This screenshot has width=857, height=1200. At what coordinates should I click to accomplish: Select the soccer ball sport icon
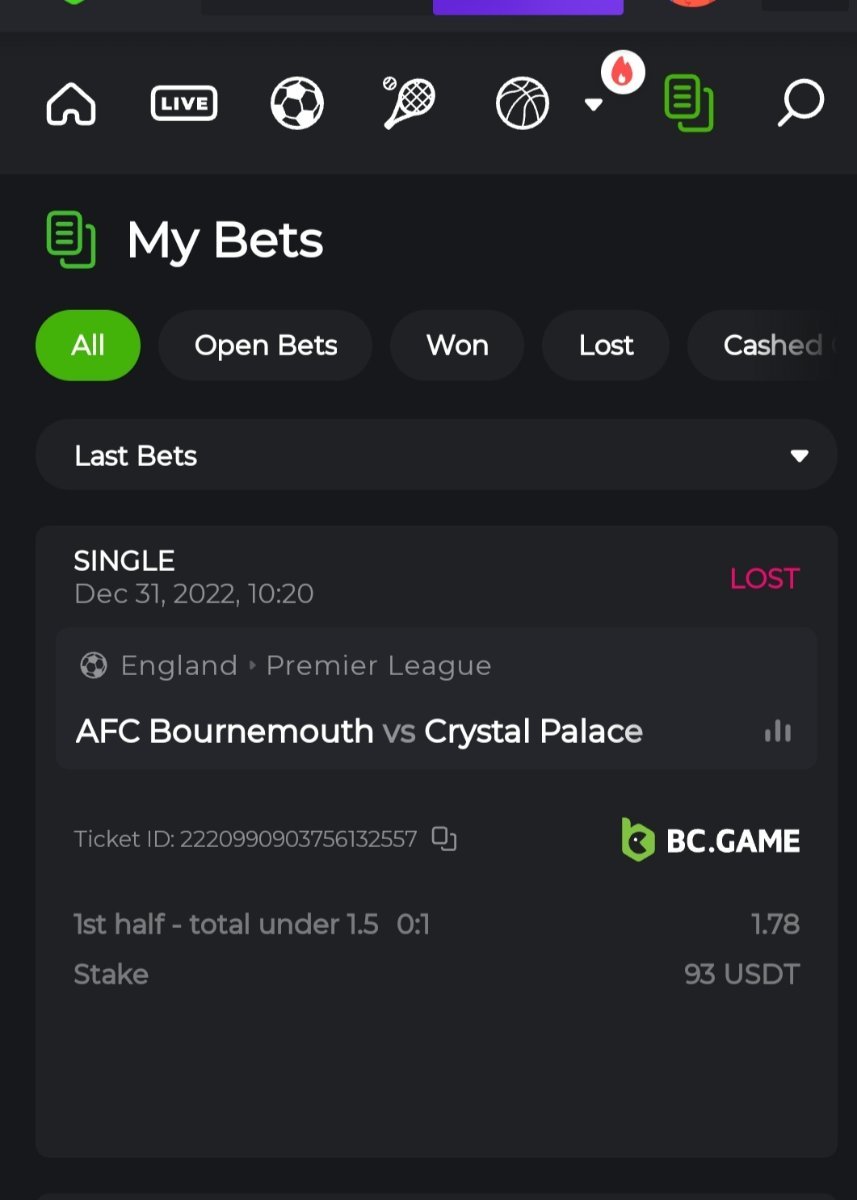coord(297,104)
